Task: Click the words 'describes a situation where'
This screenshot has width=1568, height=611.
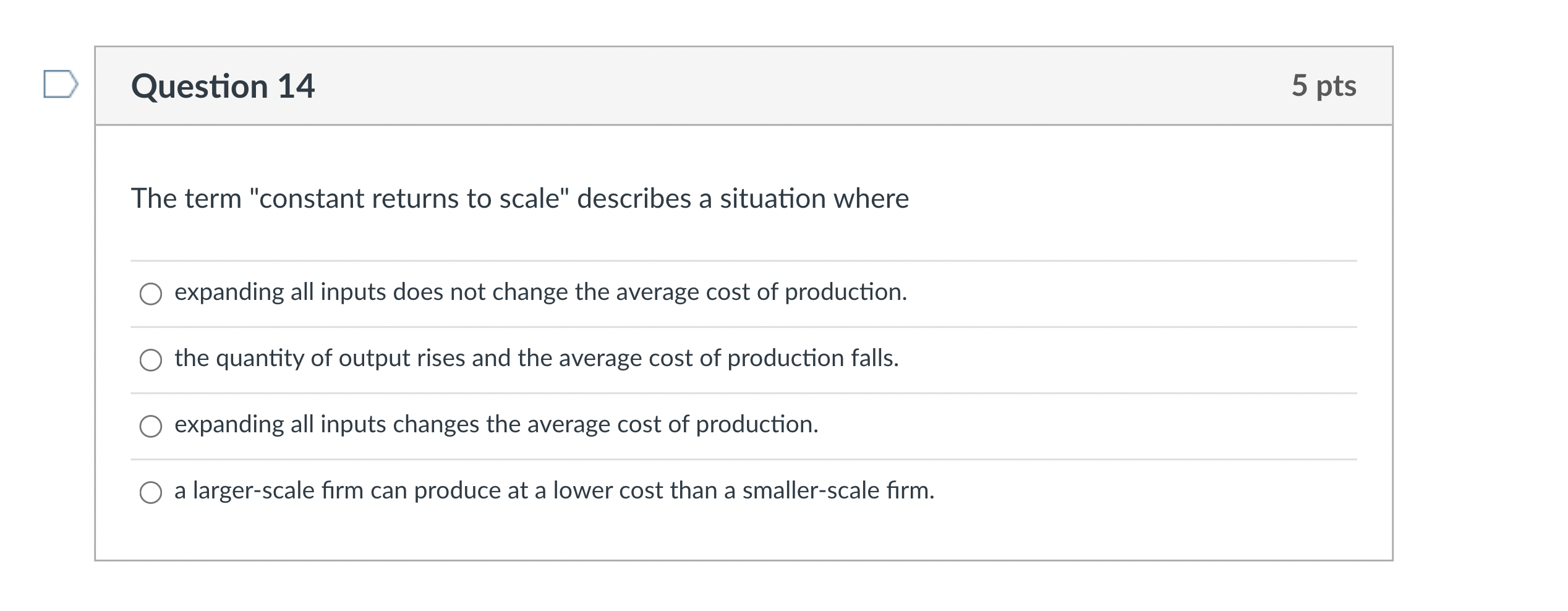Action: point(743,199)
